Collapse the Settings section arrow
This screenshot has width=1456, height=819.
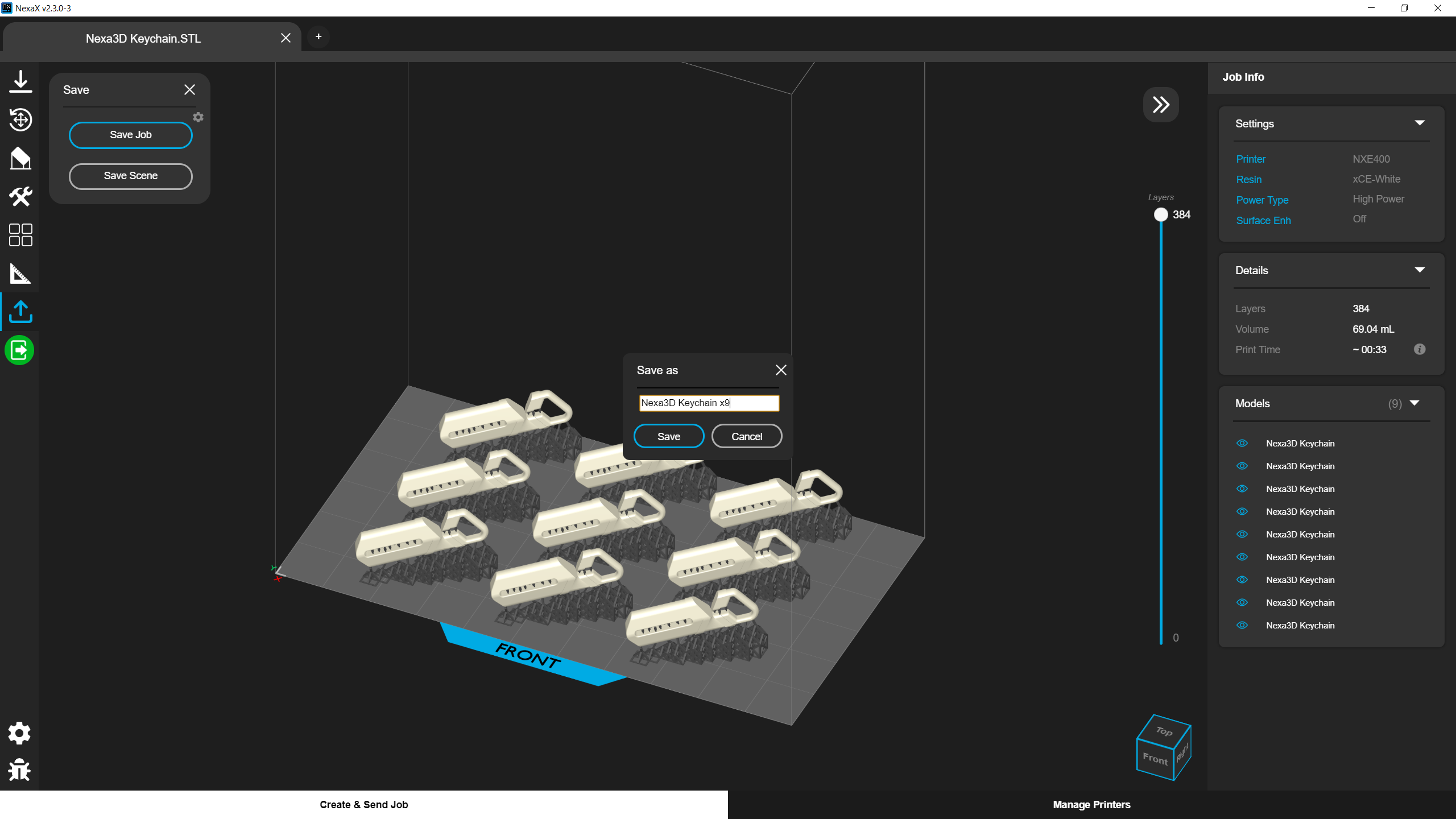point(1420,123)
